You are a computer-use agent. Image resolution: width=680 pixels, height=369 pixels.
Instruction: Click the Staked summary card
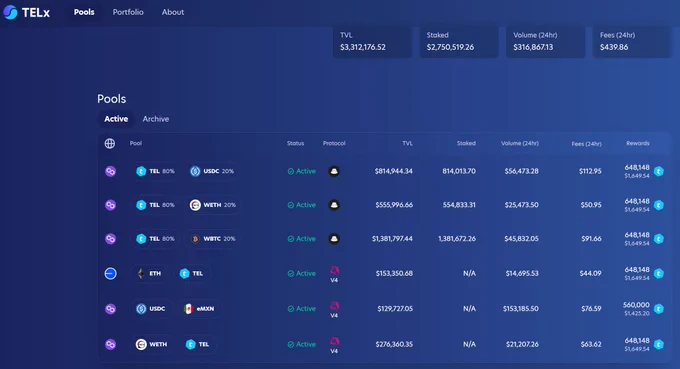pos(459,42)
